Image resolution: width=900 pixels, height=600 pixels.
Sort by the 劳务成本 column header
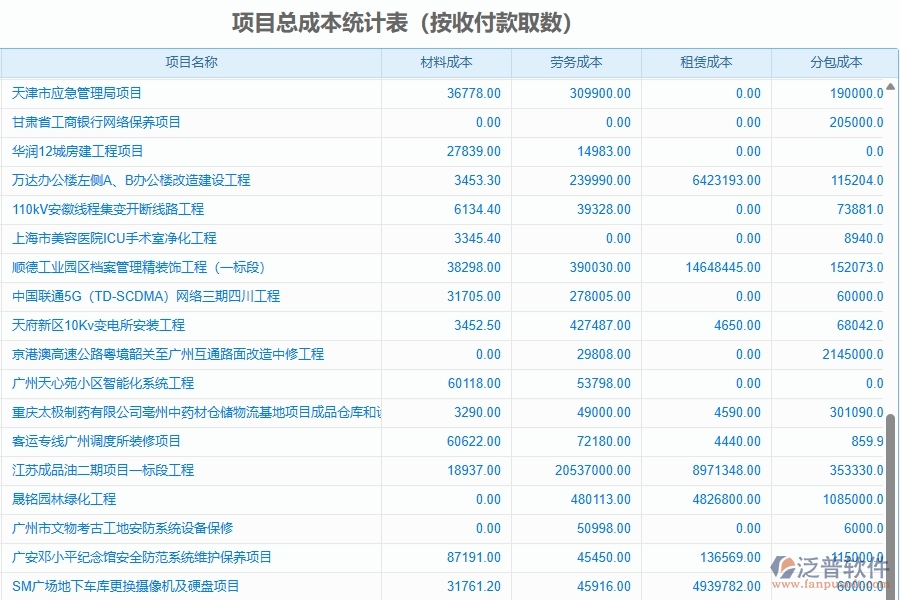click(578, 61)
